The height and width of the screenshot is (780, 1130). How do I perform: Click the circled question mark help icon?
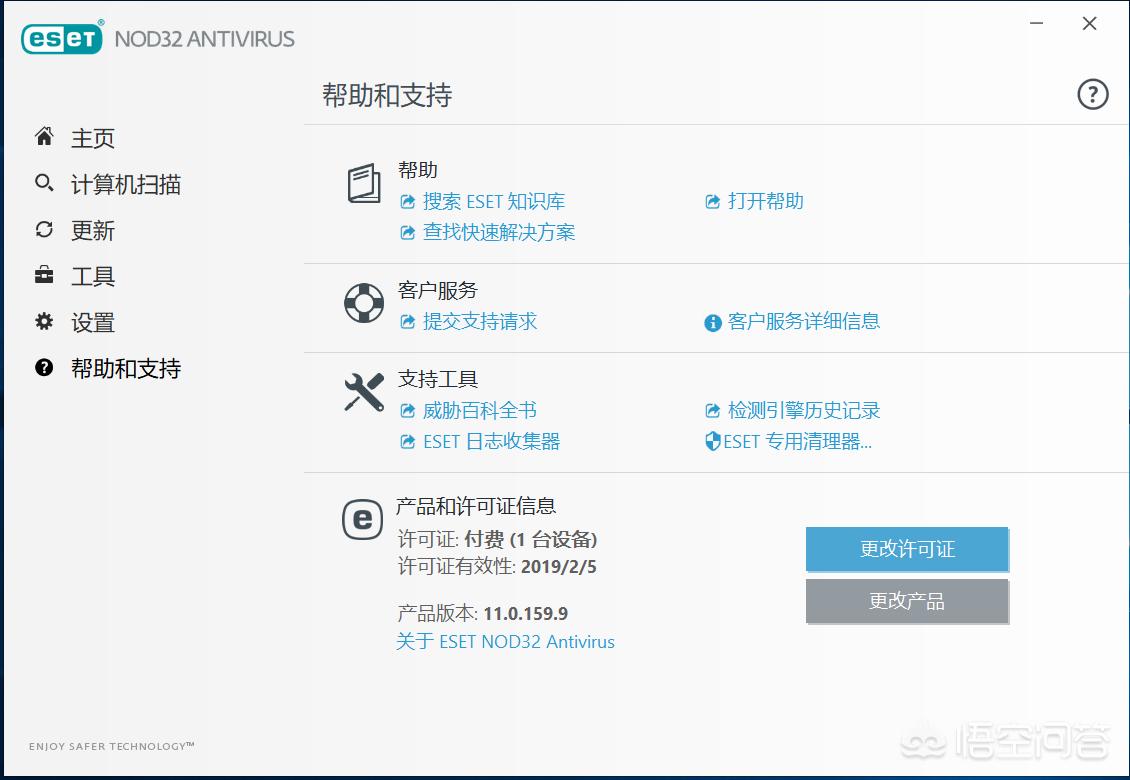tap(1093, 94)
